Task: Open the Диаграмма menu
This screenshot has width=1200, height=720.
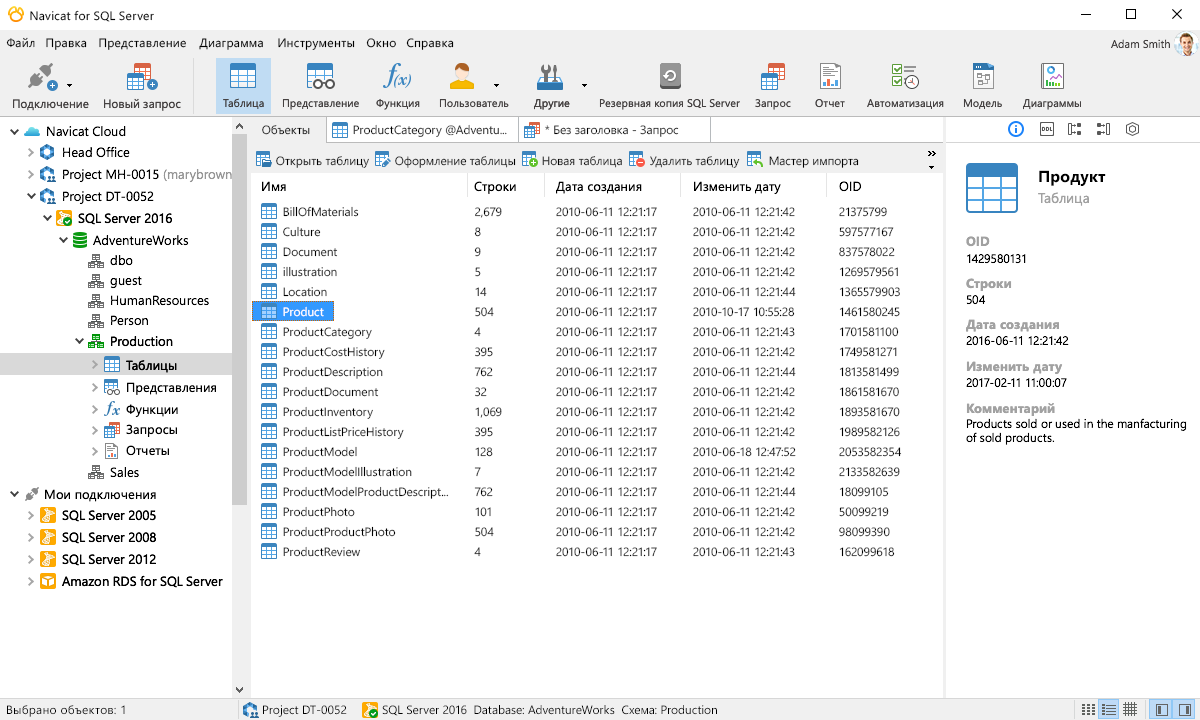Action: tap(231, 43)
